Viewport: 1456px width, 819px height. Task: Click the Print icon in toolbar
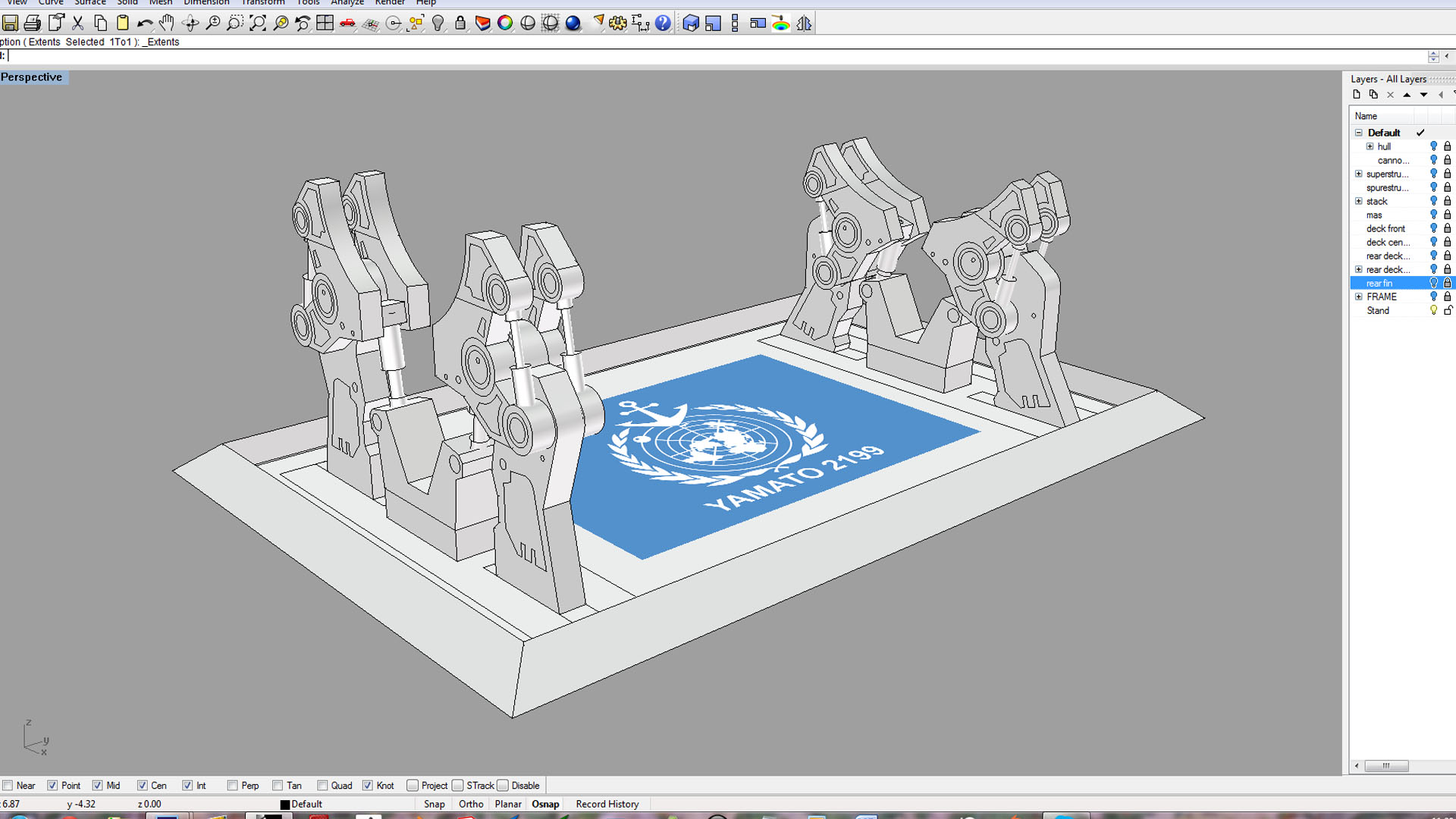[33, 24]
